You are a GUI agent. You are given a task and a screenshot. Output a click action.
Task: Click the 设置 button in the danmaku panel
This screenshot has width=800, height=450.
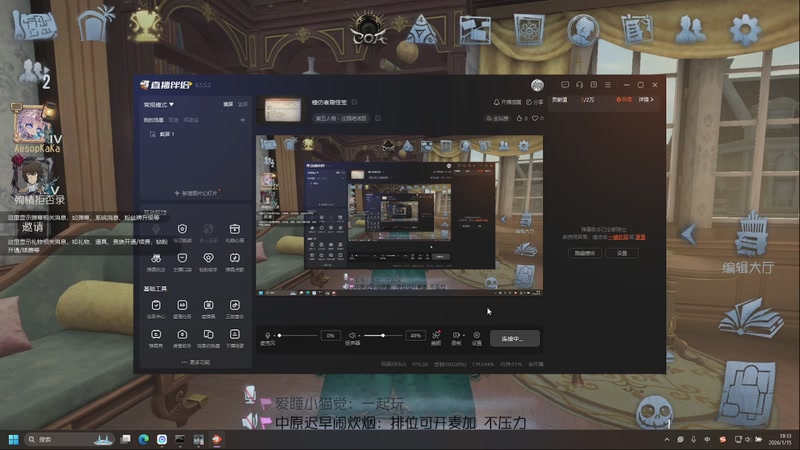[621, 253]
